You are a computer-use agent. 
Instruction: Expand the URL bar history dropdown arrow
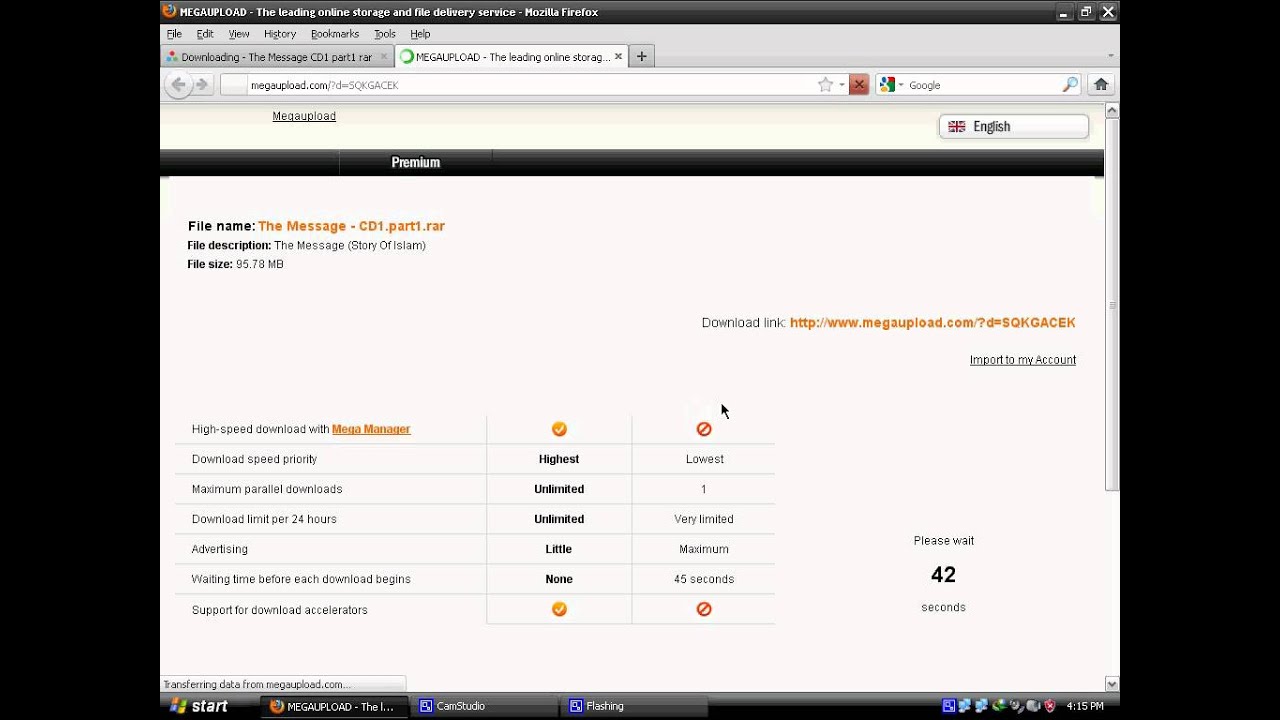(x=841, y=85)
